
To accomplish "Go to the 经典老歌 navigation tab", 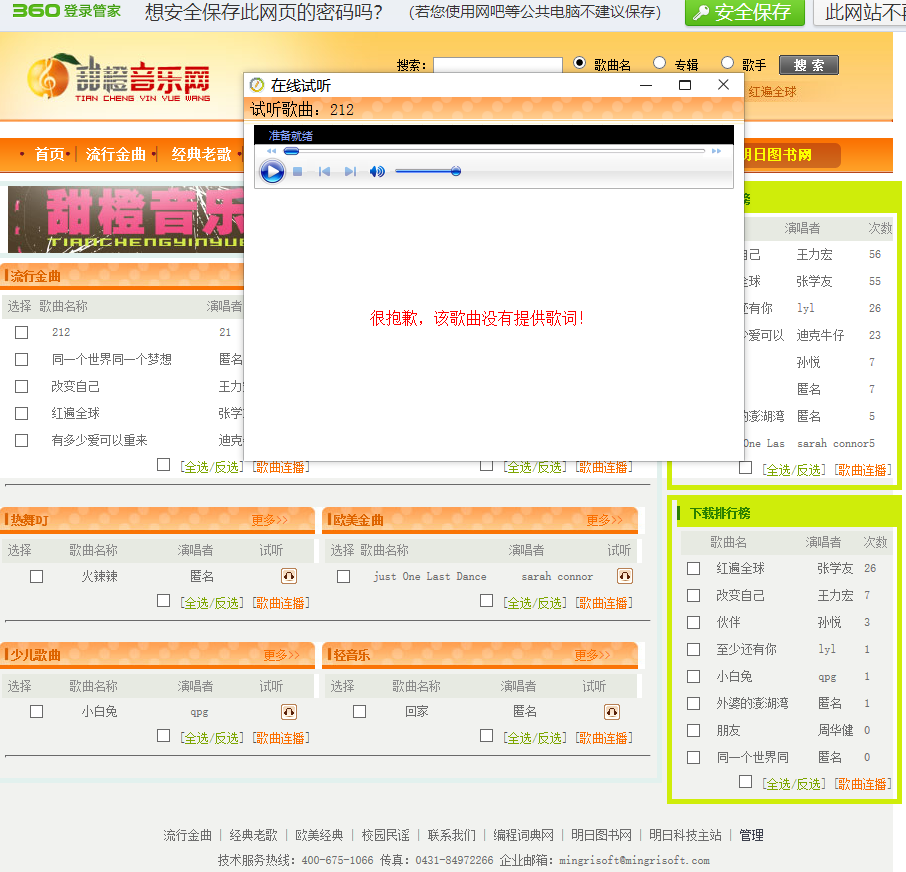I will pyautogui.click(x=201, y=154).
